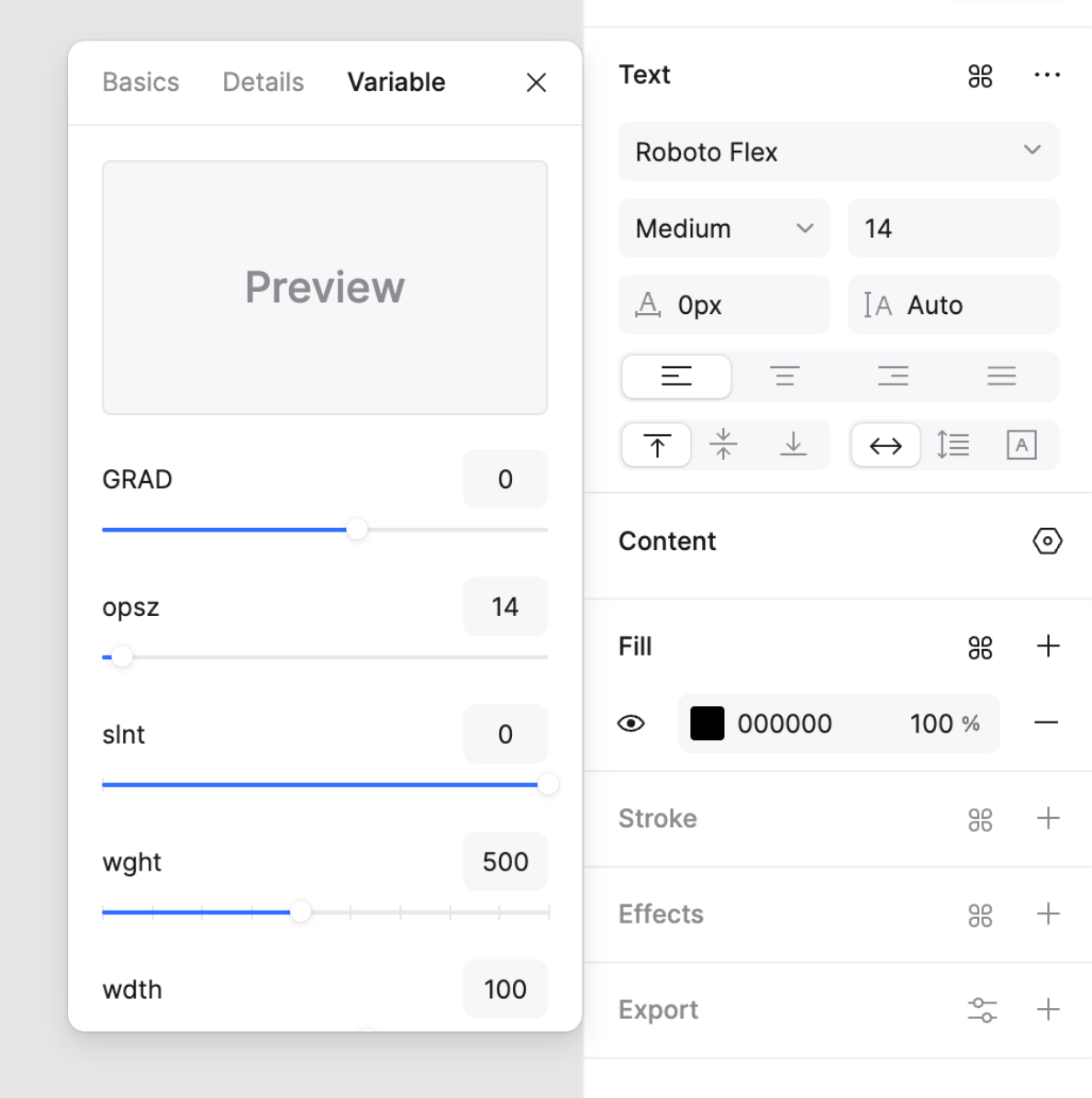Remove the 000000 fill
Image resolution: width=1092 pixels, height=1098 pixels.
(1046, 723)
